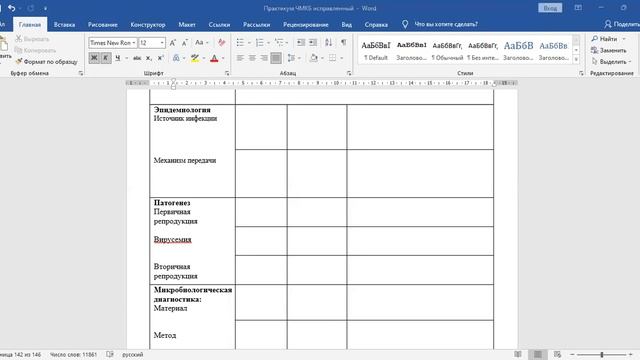Sort text alphabetically icon

pos(329,42)
